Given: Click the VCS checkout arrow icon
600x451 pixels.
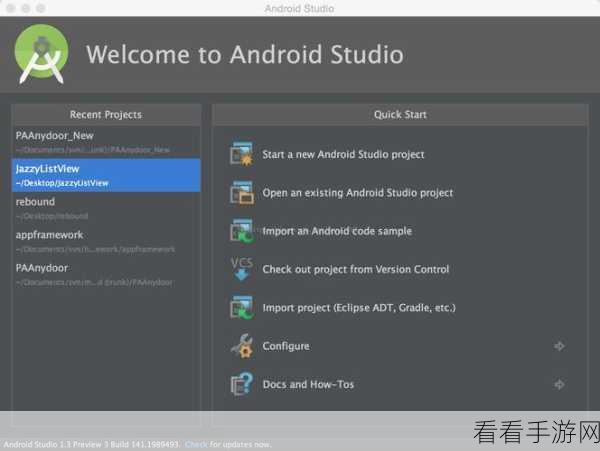Looking at the screenshot, I should (x=241, y=269).
